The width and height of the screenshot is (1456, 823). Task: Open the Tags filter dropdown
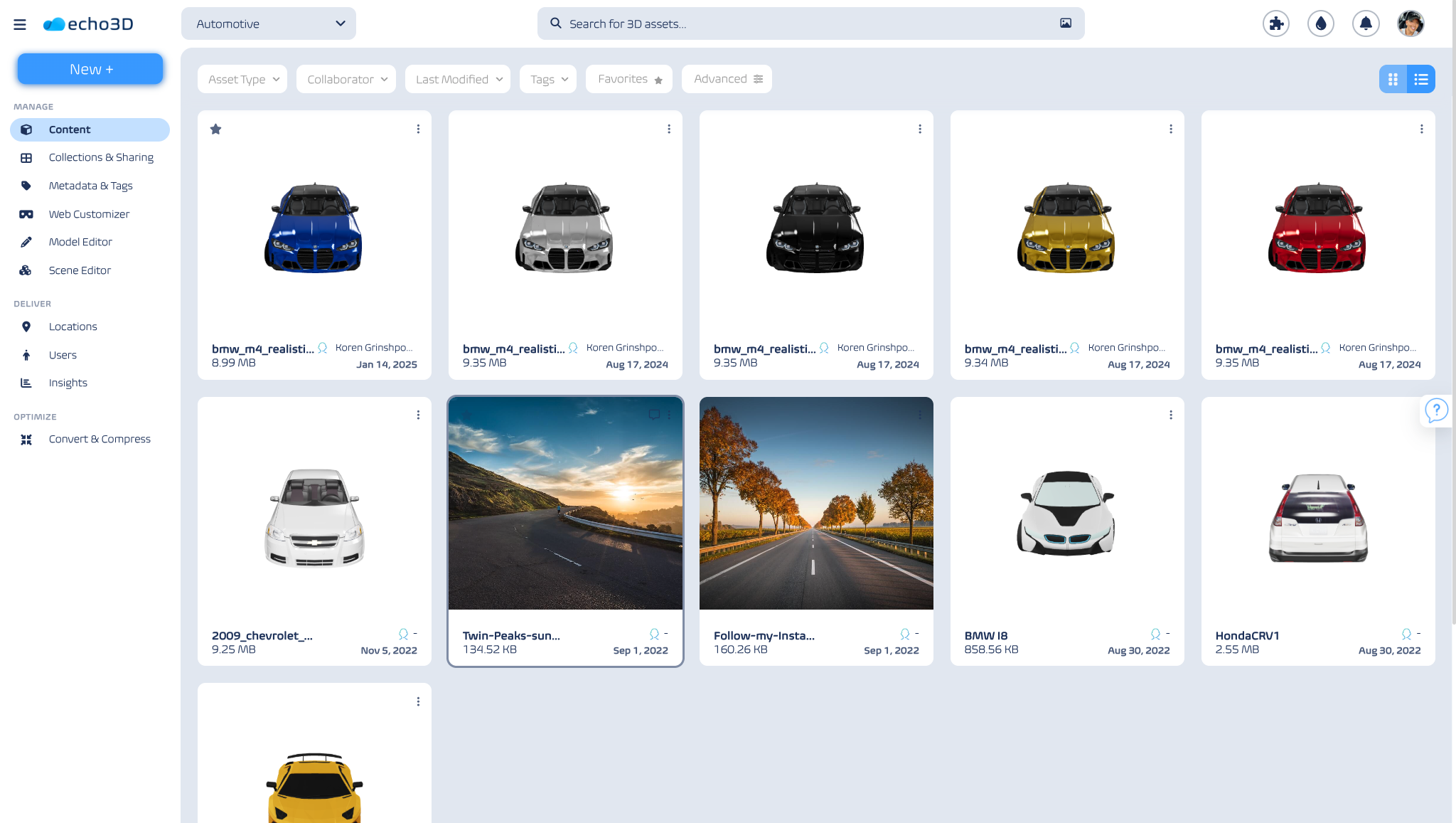coord(548,79)
